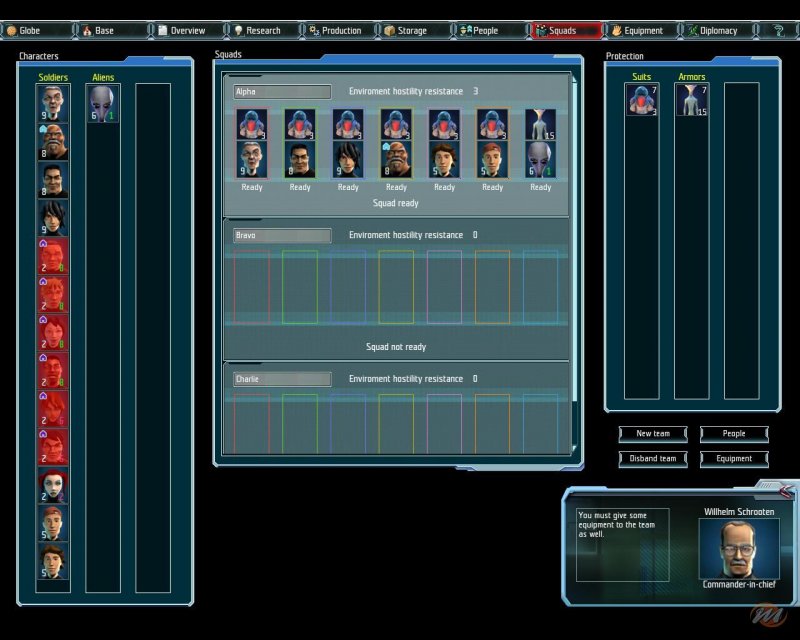Open the help question mark icon

click(x=778, y=30)
